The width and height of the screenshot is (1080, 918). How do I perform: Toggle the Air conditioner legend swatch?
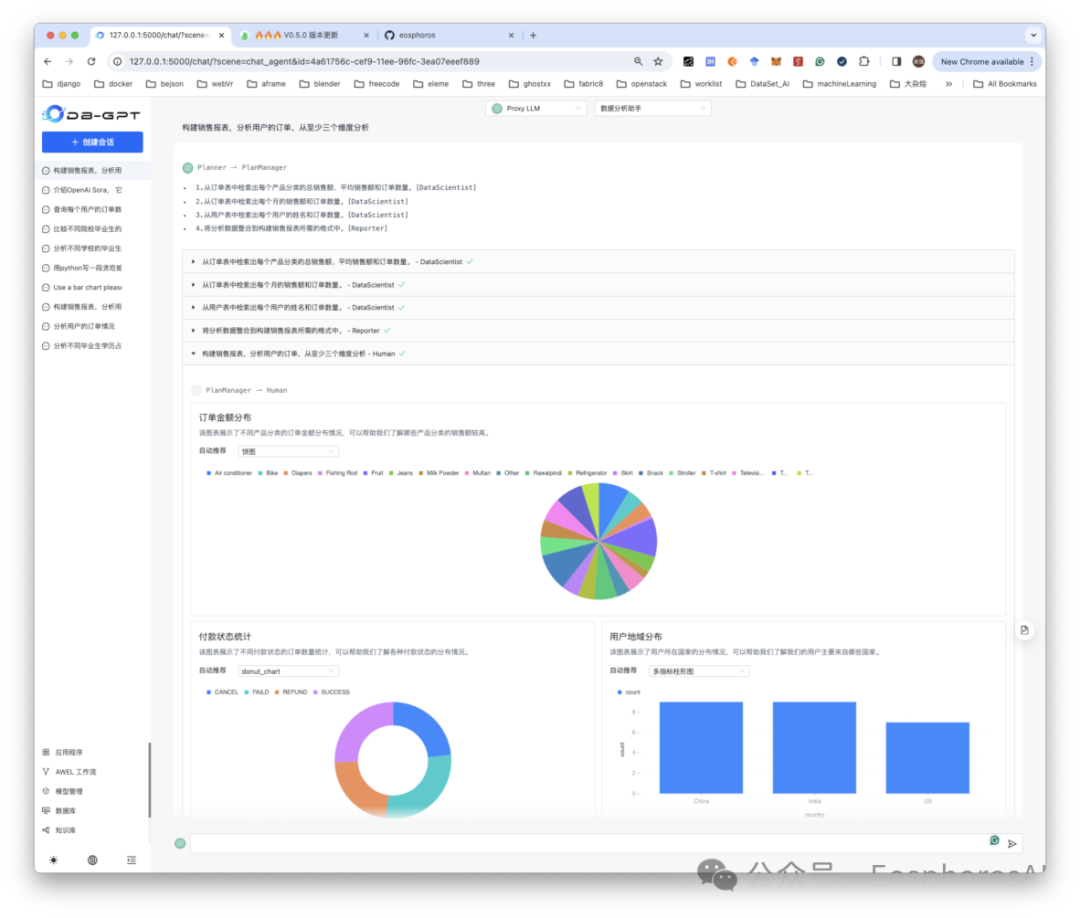click(x=209, y=473)
